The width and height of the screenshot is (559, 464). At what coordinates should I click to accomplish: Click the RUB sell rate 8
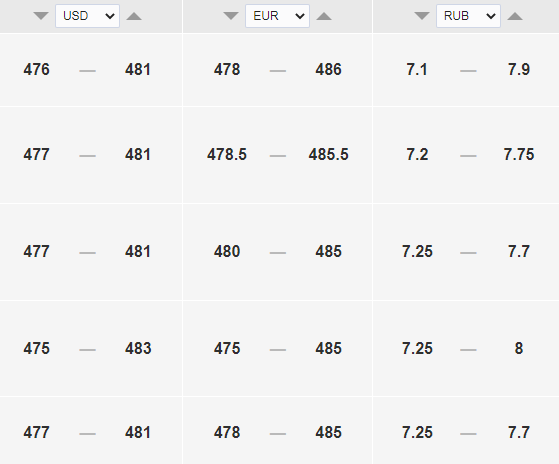click(x=519, y=349)
